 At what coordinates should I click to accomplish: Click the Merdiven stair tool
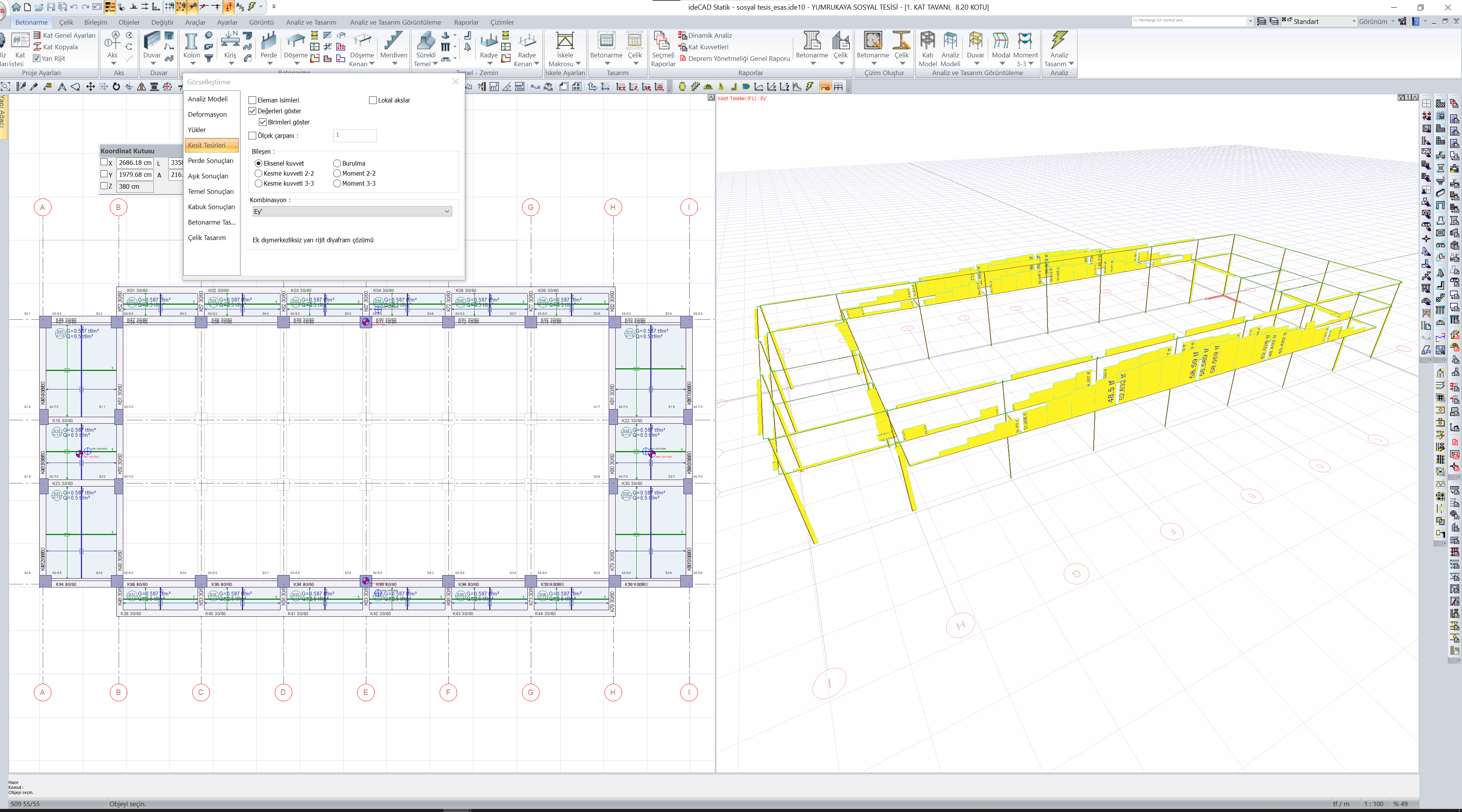(x=393, y=45)
